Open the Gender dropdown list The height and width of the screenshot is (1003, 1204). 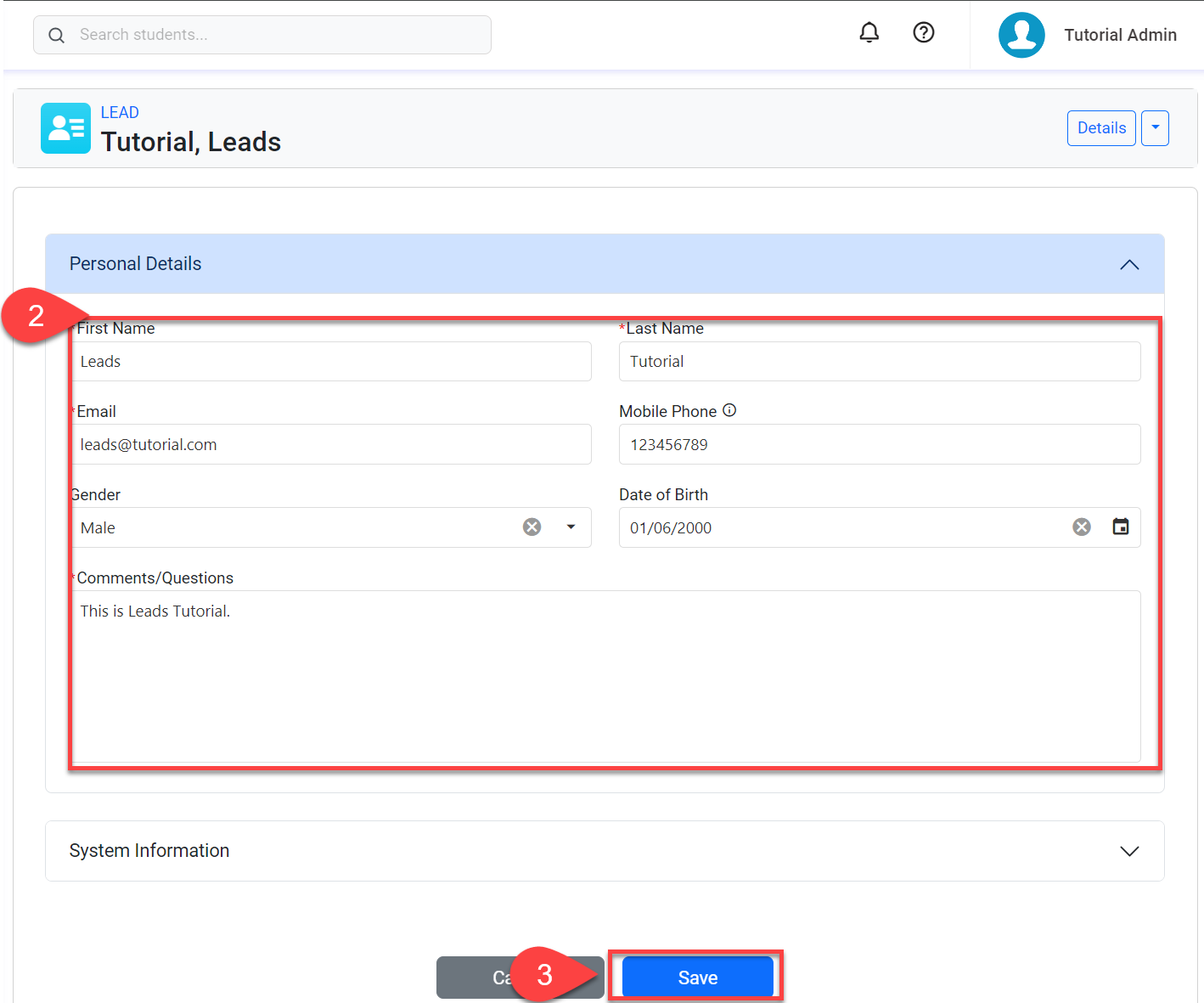coord(571,527)
